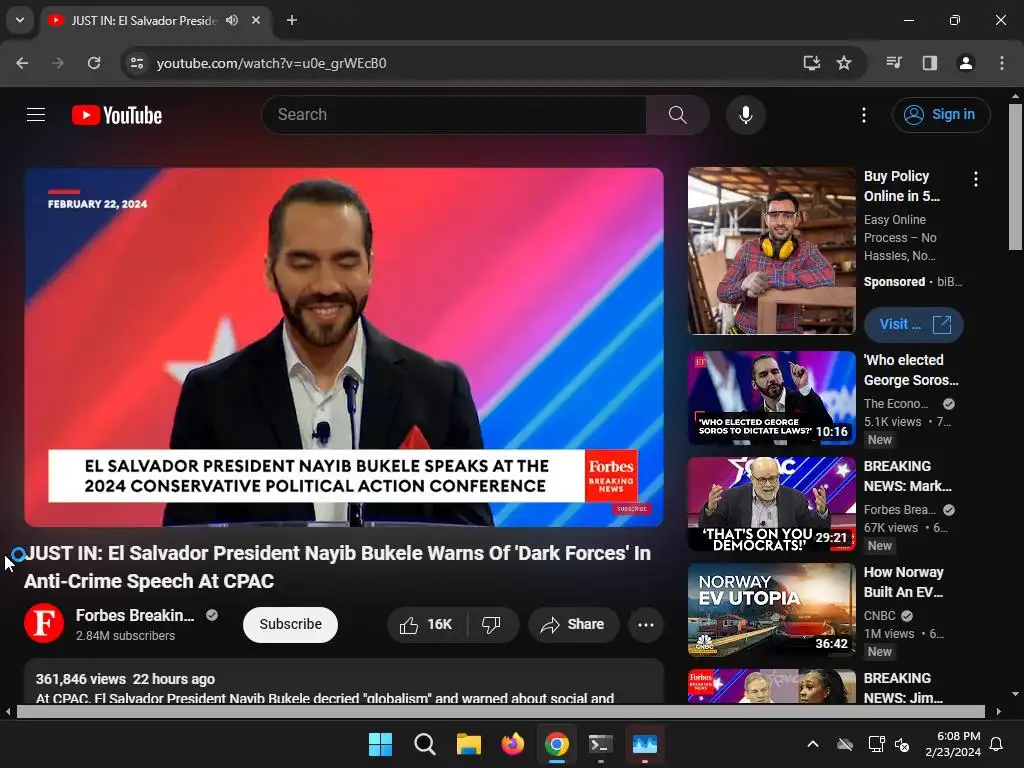This screenshot has width=1024, height=768.
Task: Expand the tab search dropdown arrow
Action: [x=20, y=20]
